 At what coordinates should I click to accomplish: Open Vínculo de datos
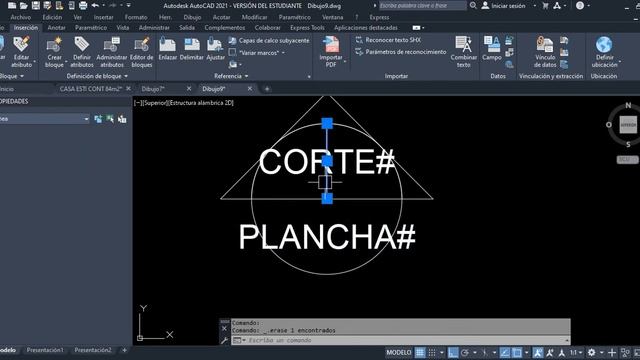tap(545, 52)
